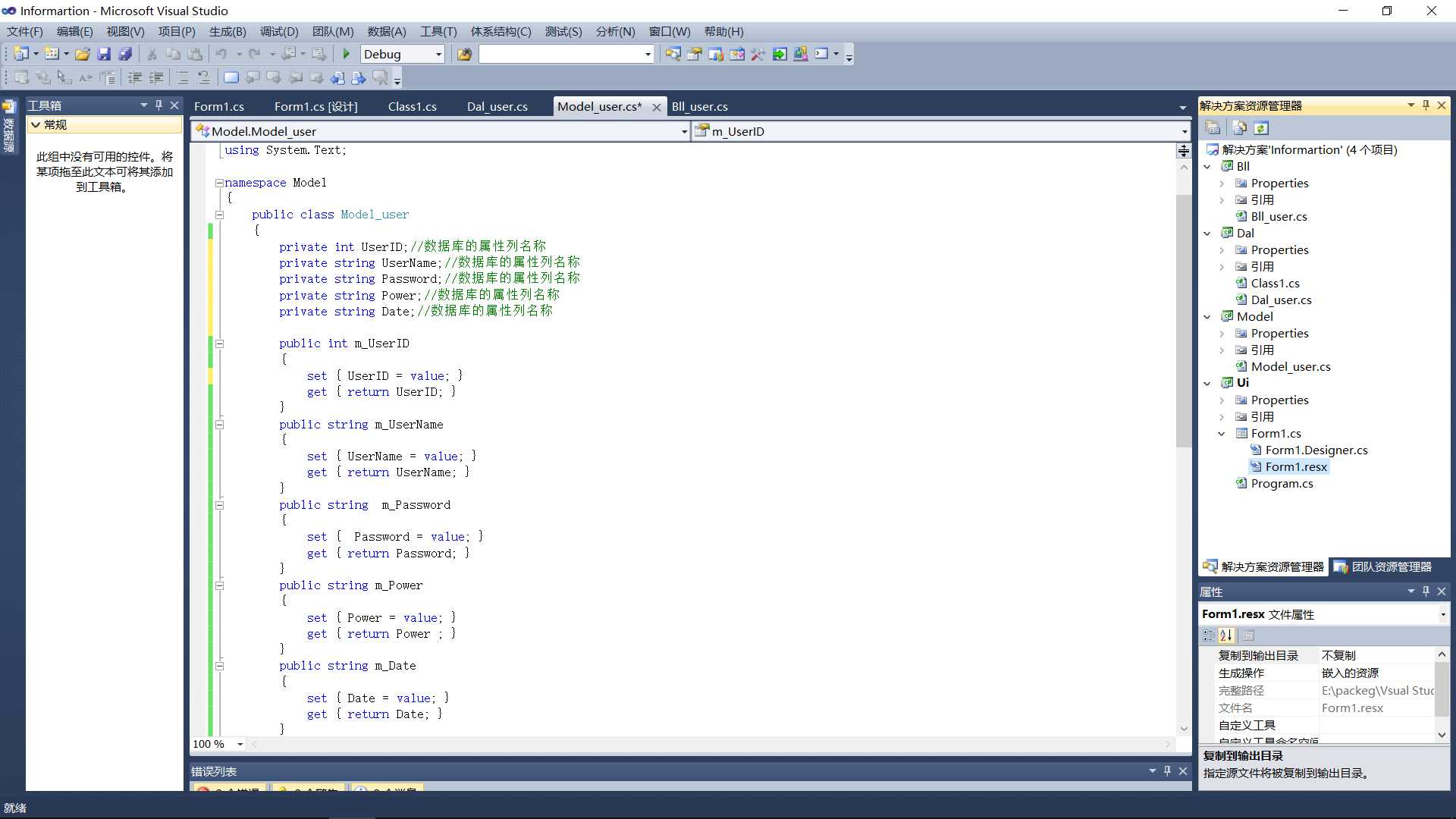The height and width of the screenshot is (819, 1456).
Task: Open the 调试(D) menu
Action: pos(279,31)
